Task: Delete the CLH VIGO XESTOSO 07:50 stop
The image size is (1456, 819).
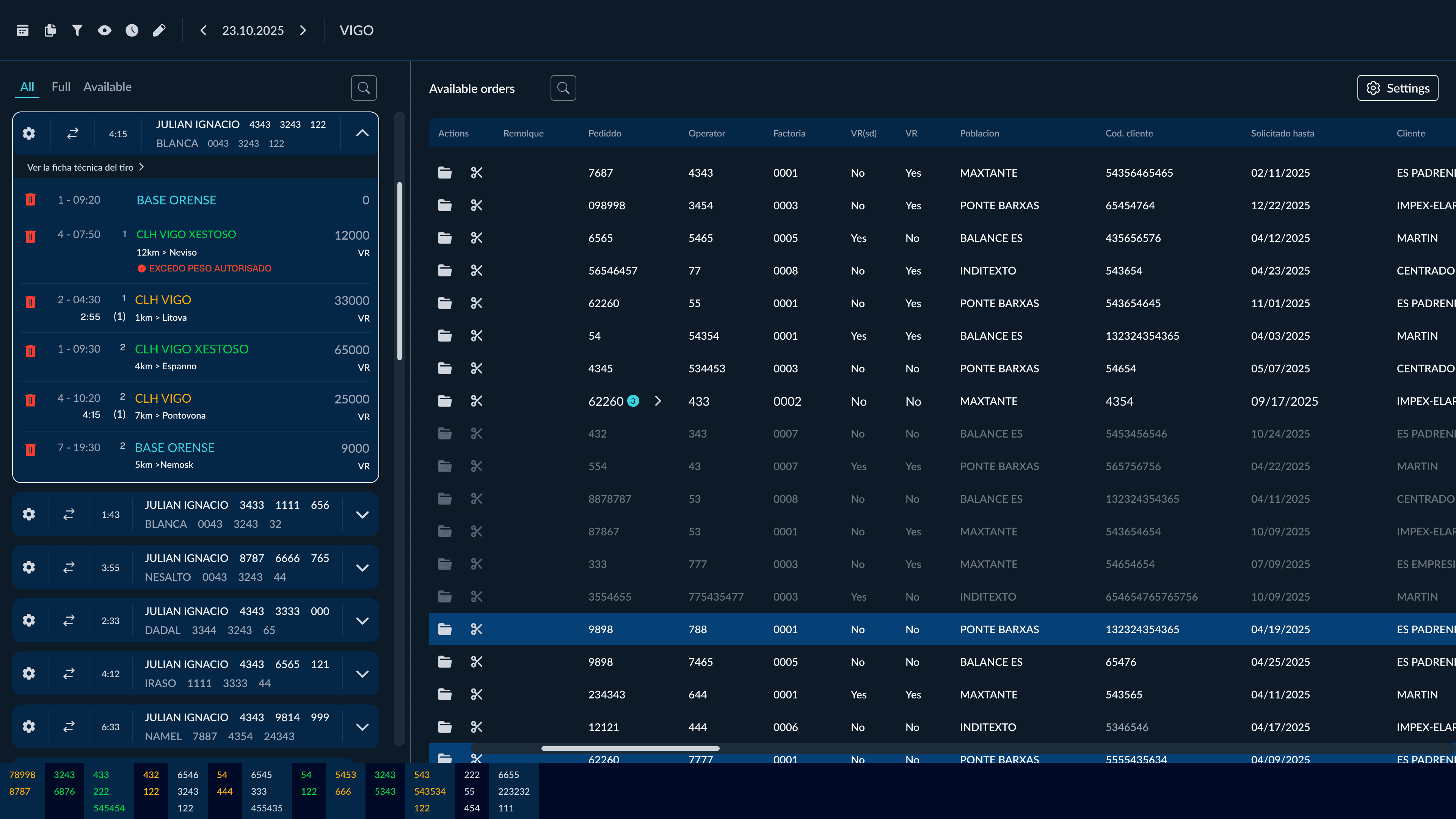Action: pos(30,236)
